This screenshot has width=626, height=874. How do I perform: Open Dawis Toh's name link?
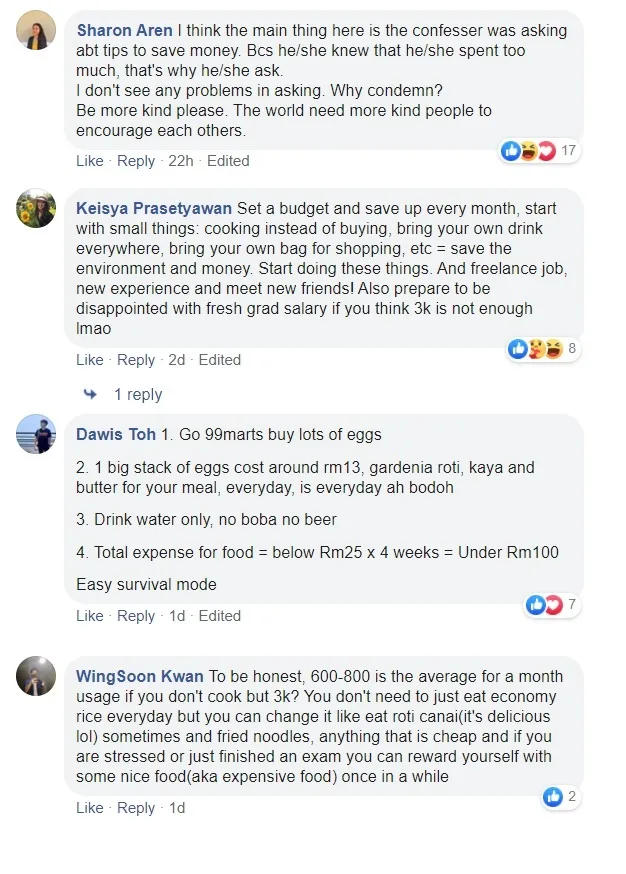pyautogui.click(x=116, y=435)
